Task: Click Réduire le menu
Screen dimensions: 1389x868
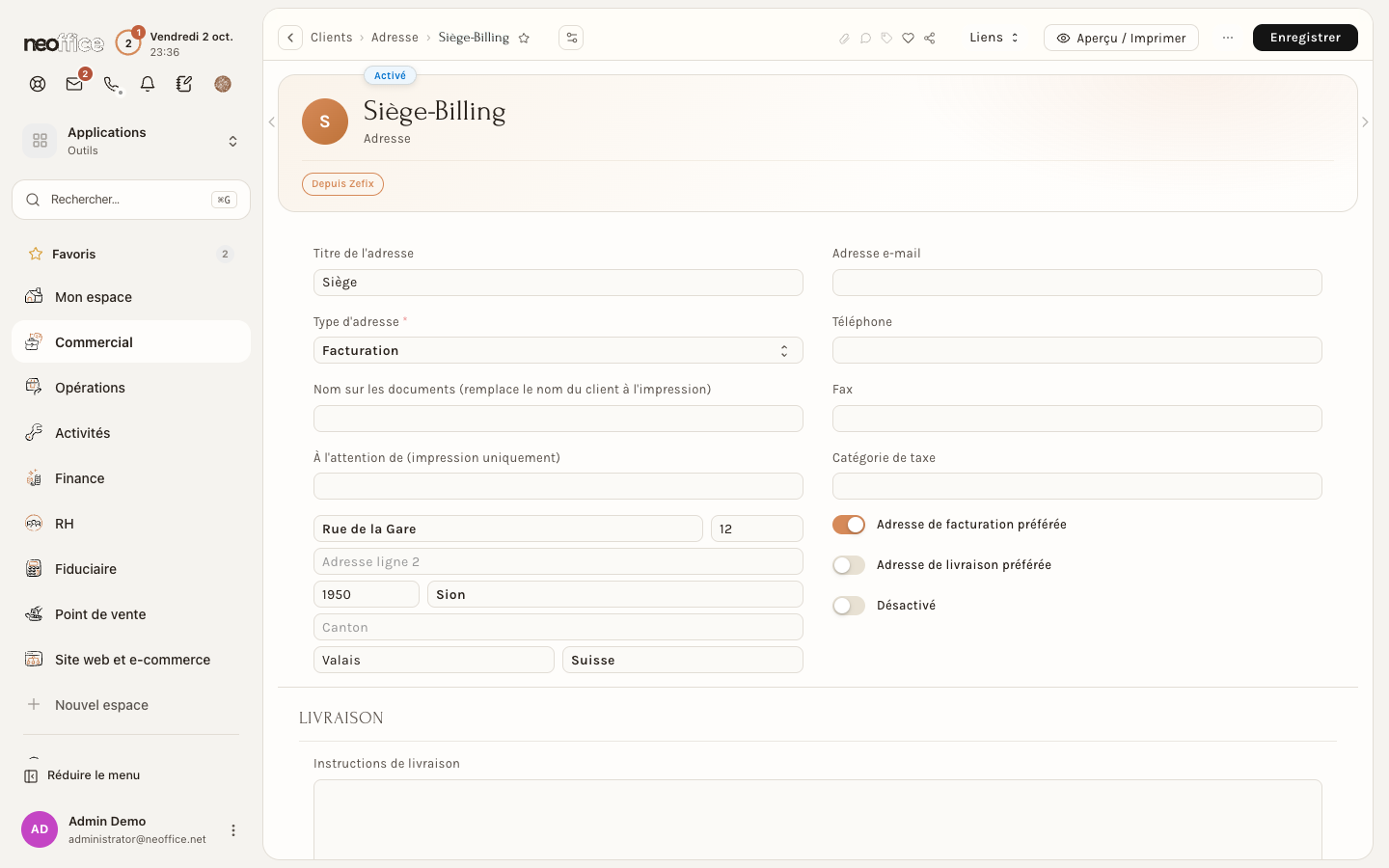Action: [83, 775]
